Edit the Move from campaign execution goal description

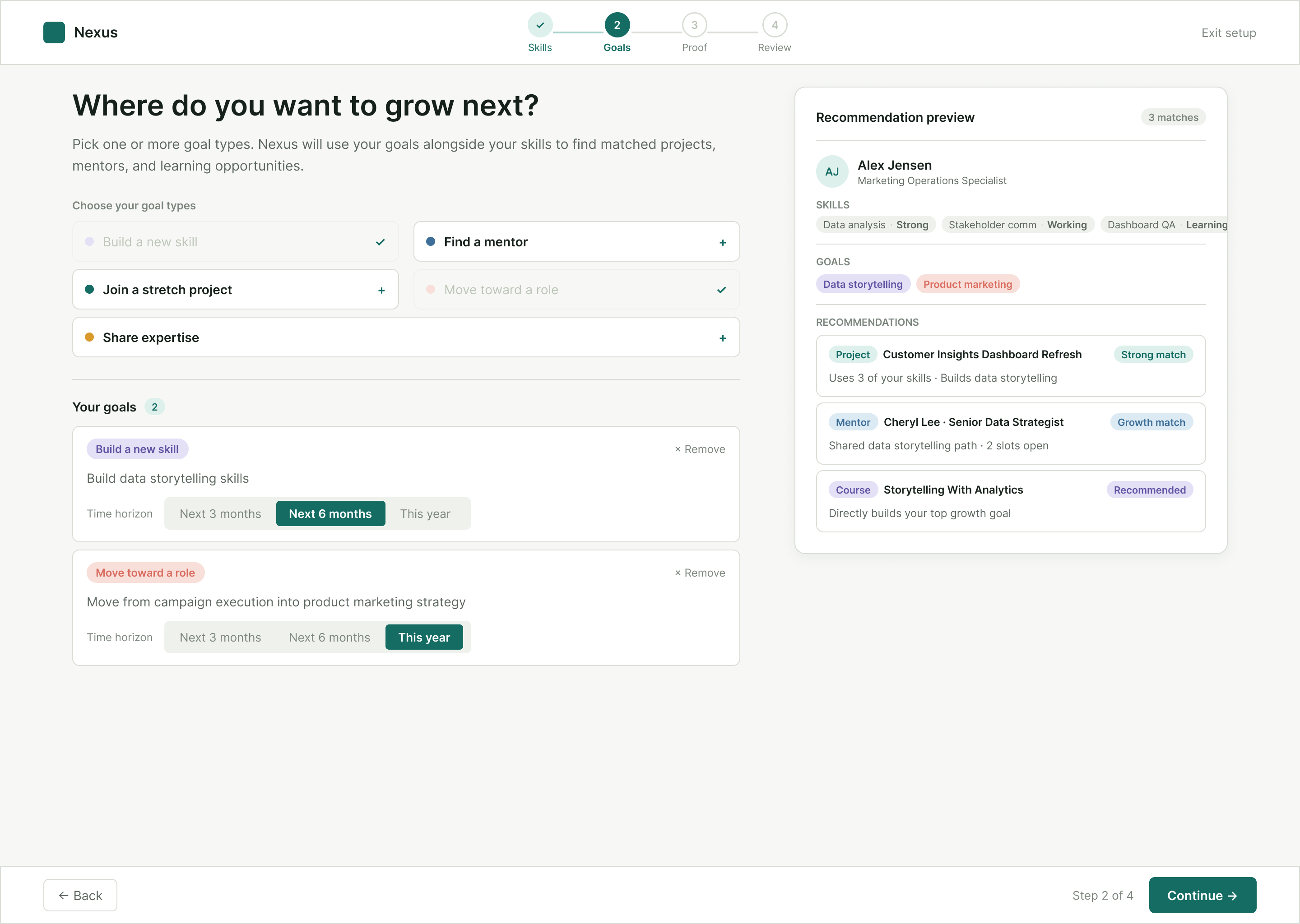pos(276,602)
